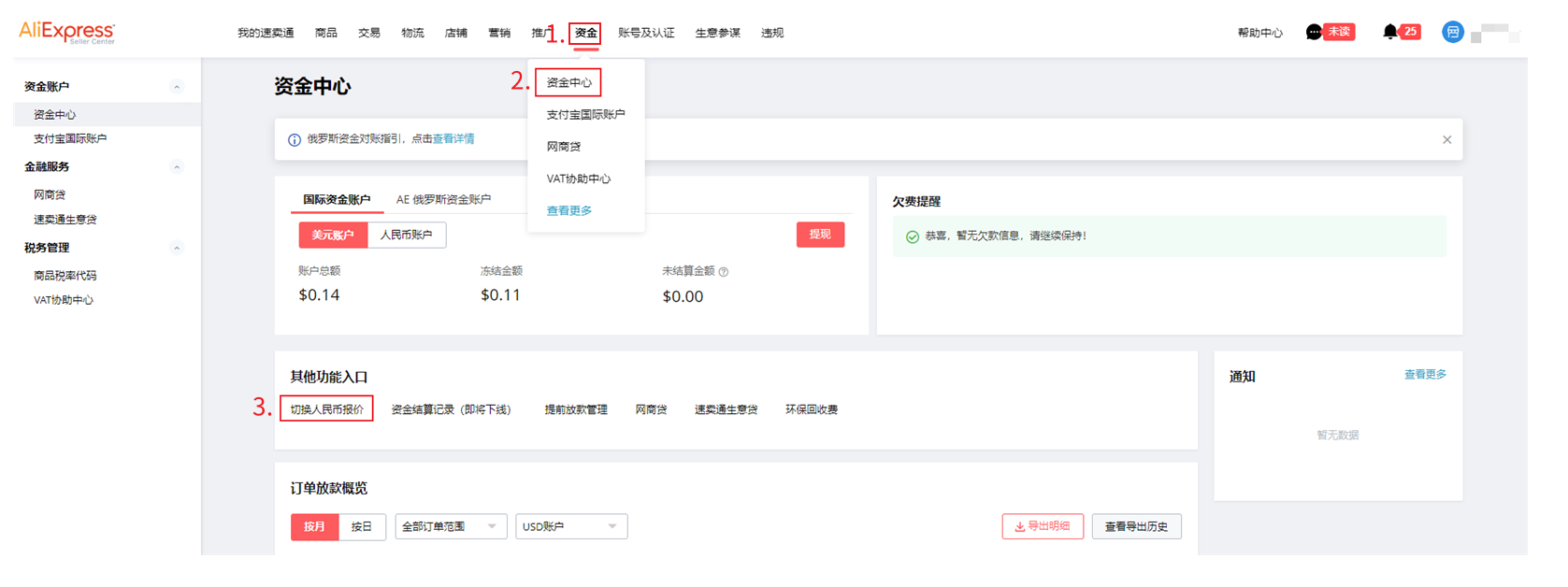
Task: Open the USD账户 dropdown
Action: click(x=570, y=527)
